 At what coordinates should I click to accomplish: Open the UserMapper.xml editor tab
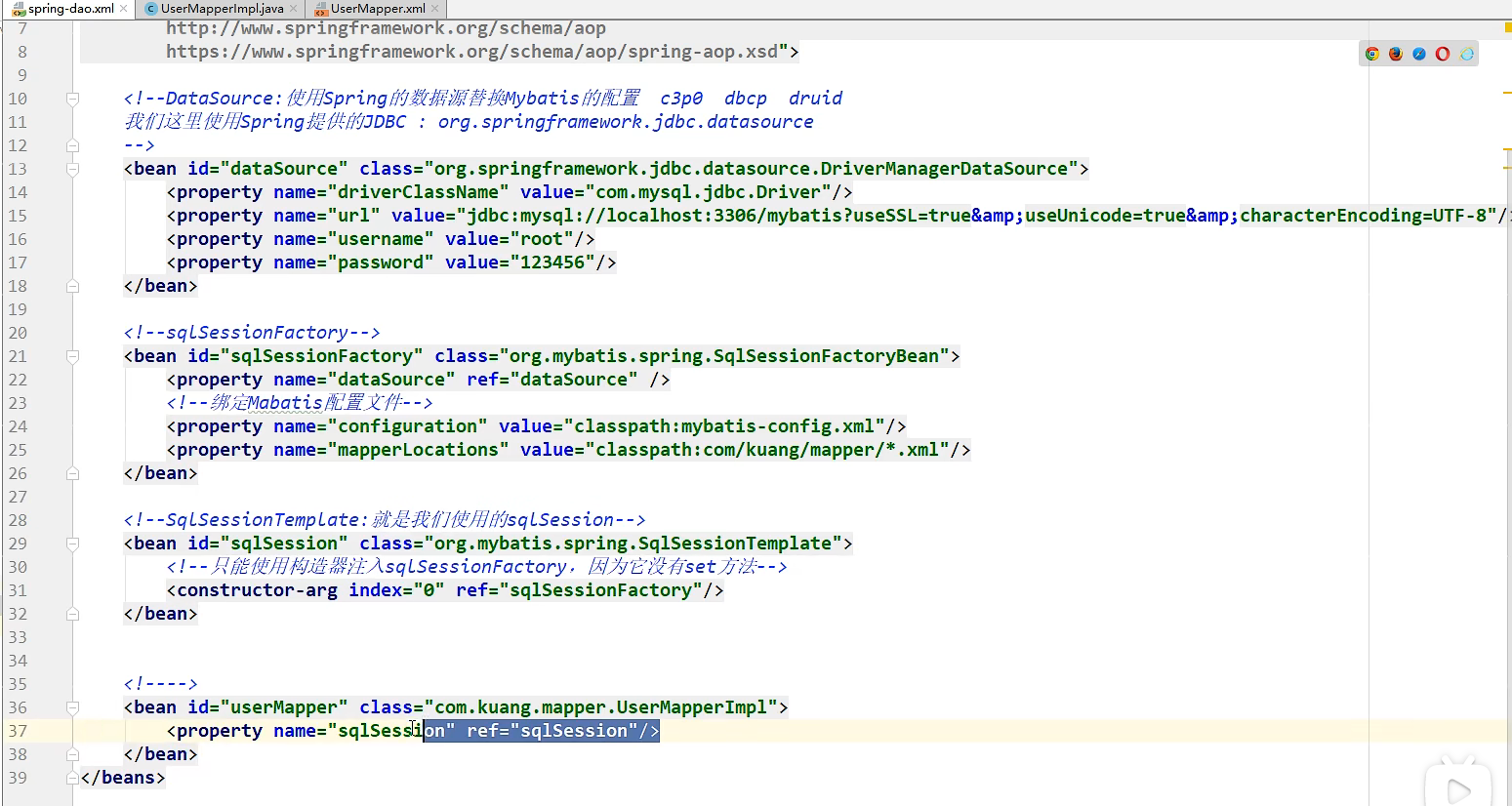pos(378,9)
